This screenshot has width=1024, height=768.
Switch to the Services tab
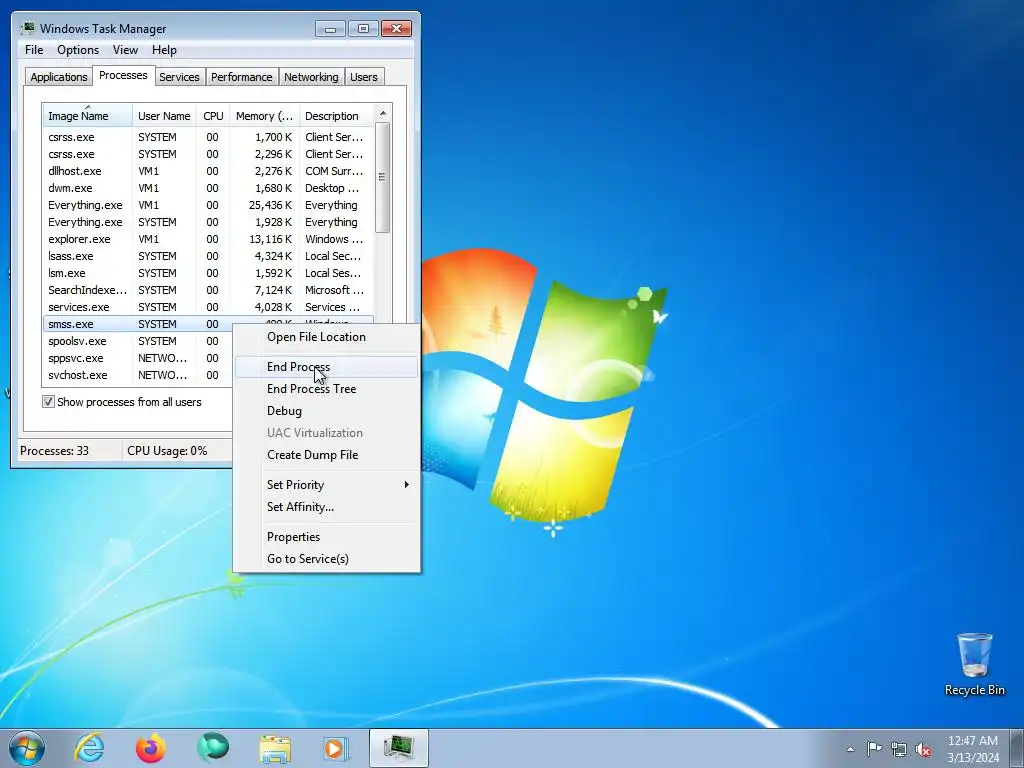(x=179, y=77)
